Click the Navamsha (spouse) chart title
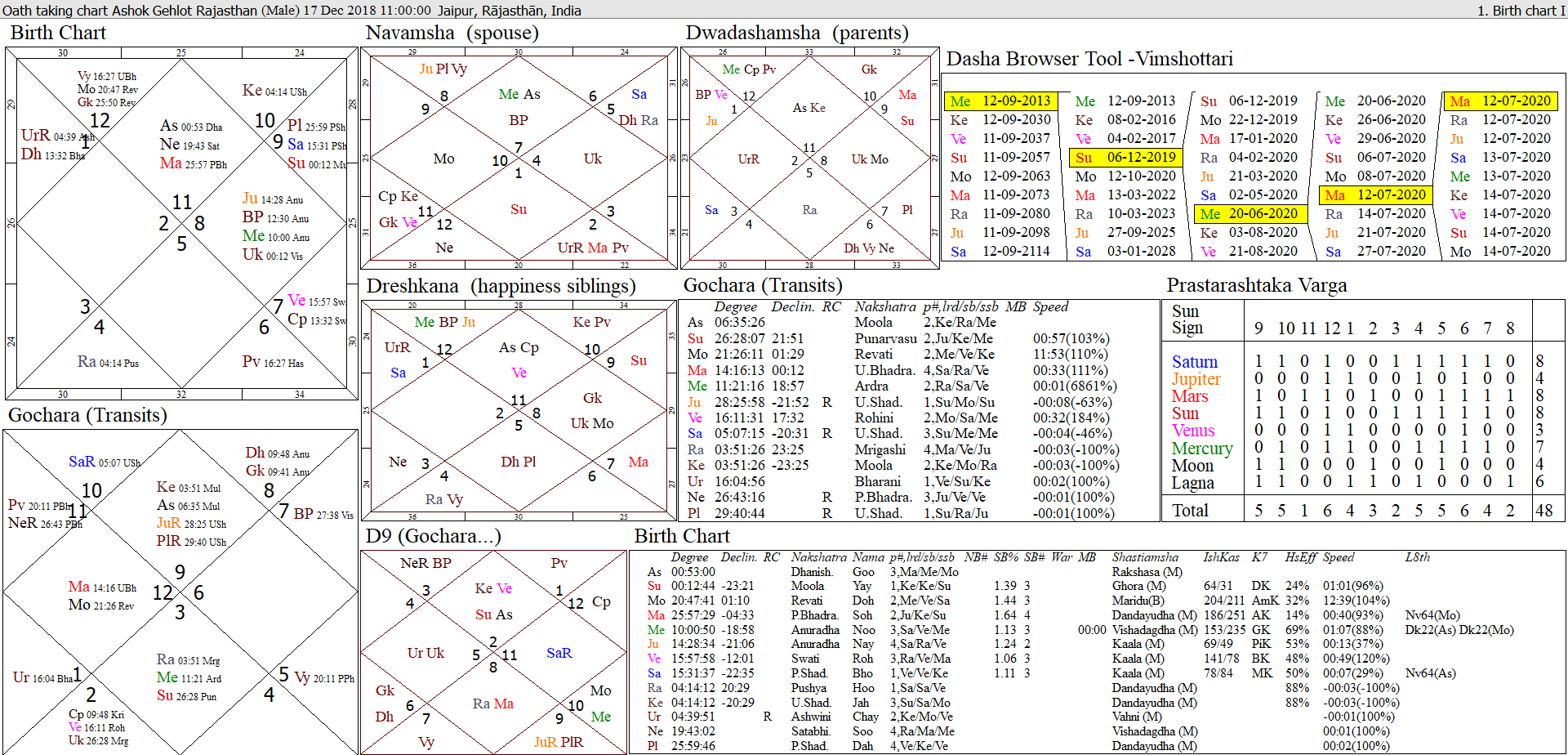 click(452, 33)
